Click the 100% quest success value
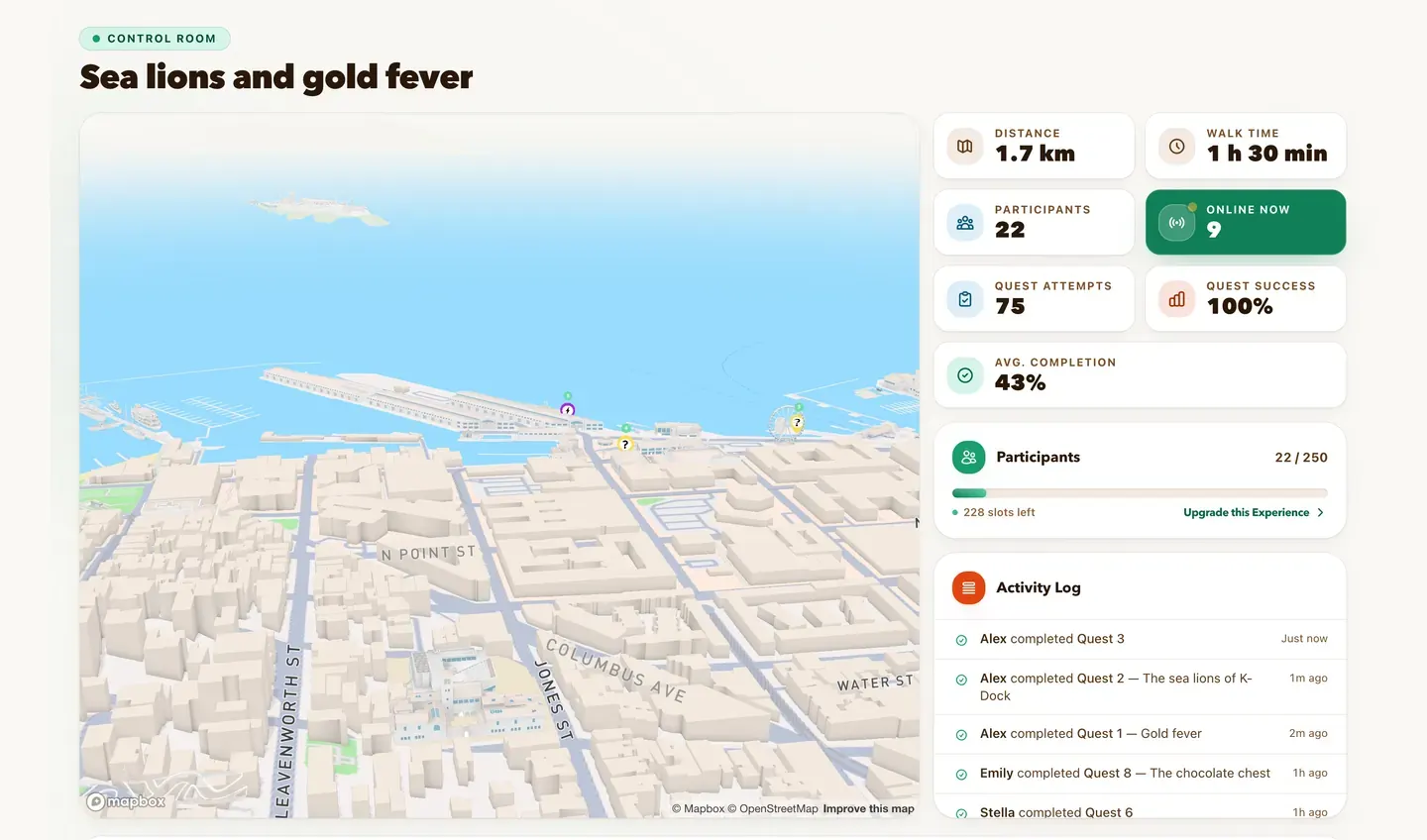Viewport: 1427px width, 840px height. (1240, 306)
